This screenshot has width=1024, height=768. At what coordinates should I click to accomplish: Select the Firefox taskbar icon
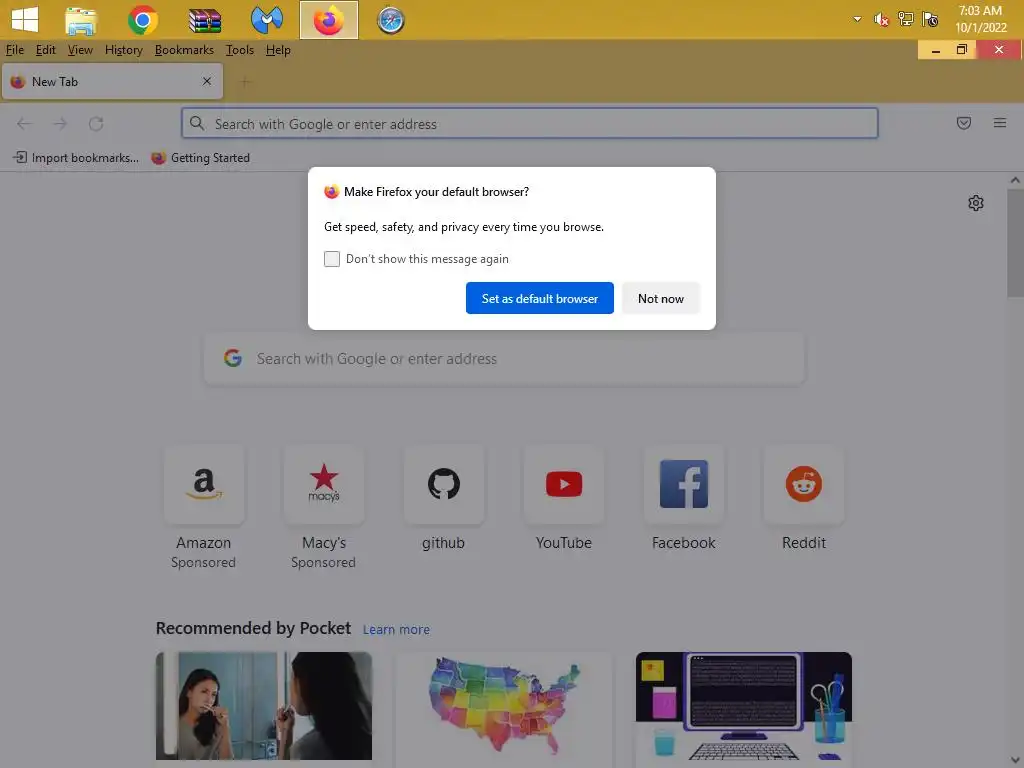328,20
